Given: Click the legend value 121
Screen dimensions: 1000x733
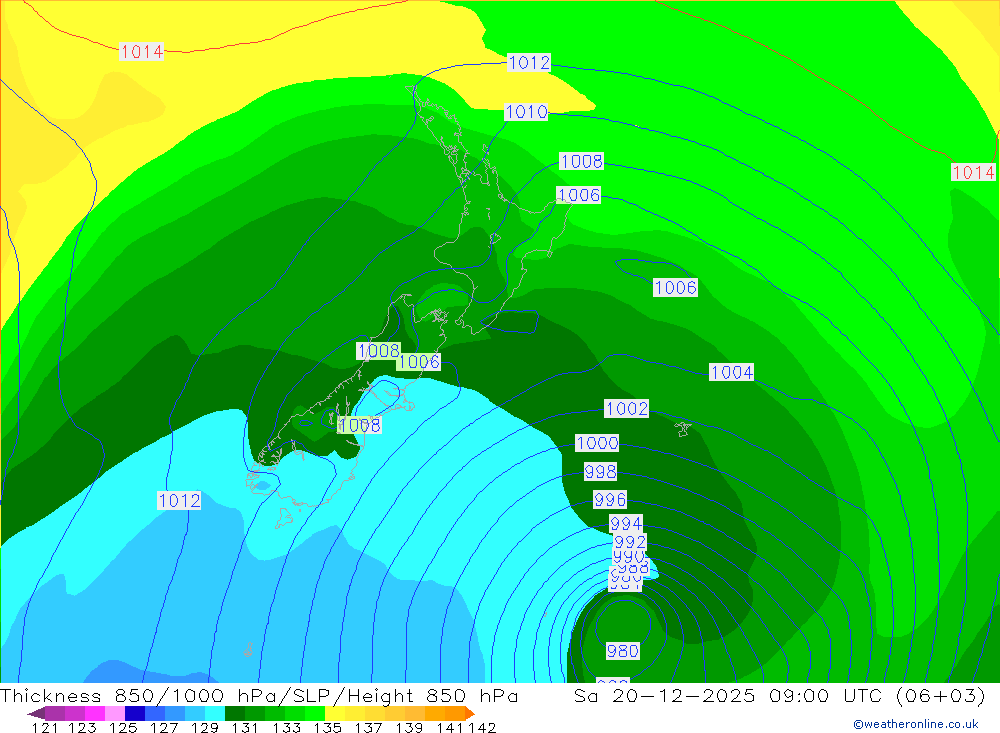Looking at the screenshot, I should tap(45, 727).
